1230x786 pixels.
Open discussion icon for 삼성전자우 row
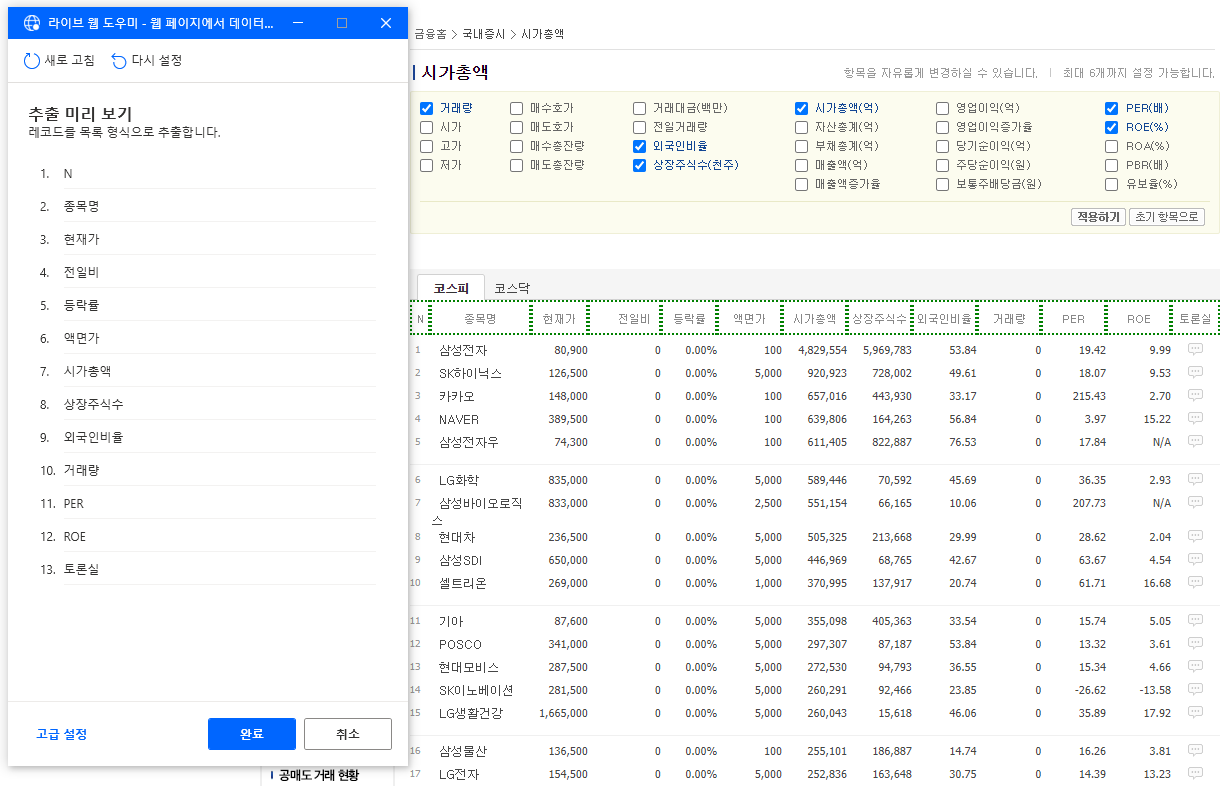click(1195, 442)
